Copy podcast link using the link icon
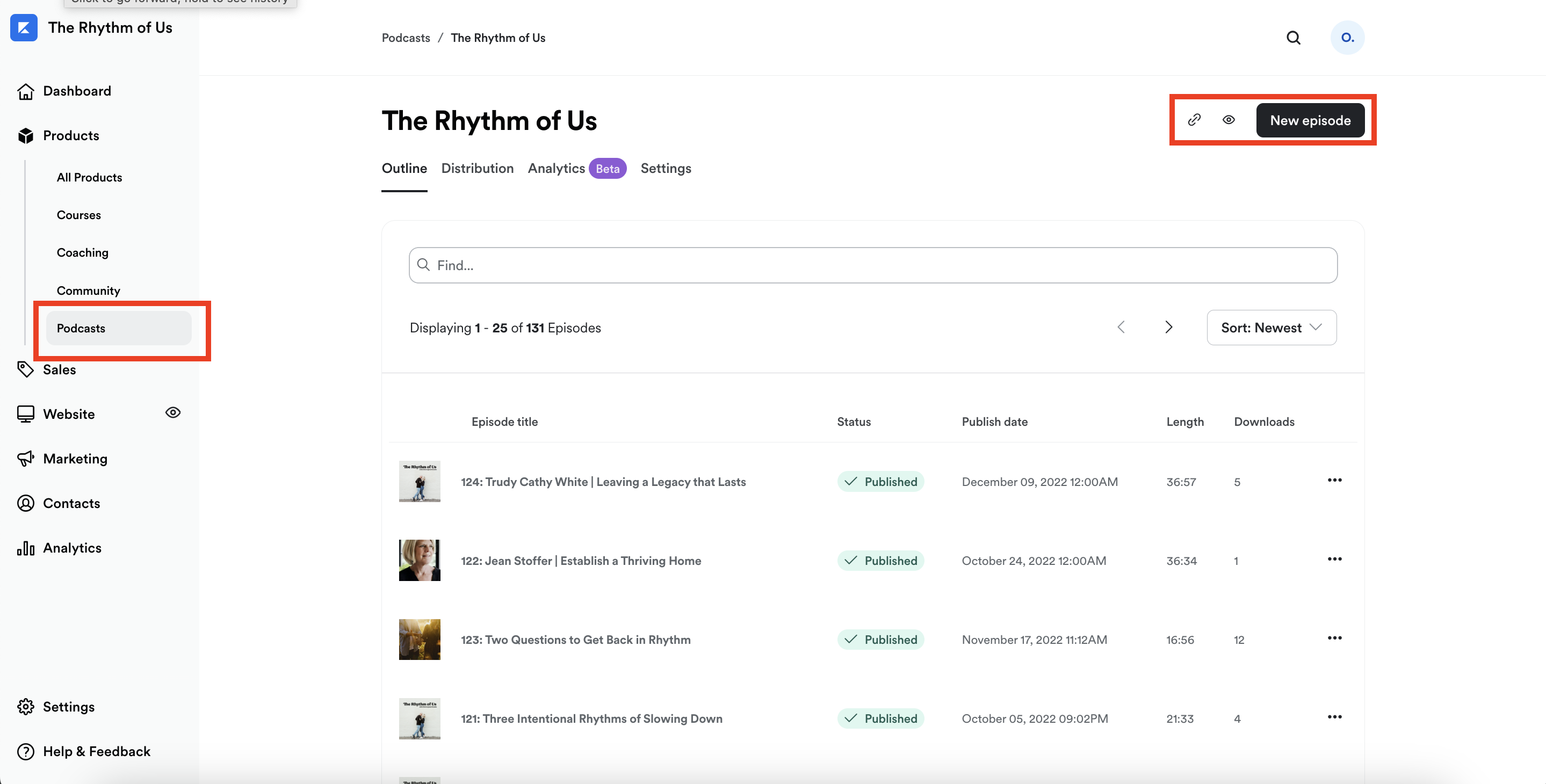The width and height of the screenshot is (1546, 784). 1194,120
